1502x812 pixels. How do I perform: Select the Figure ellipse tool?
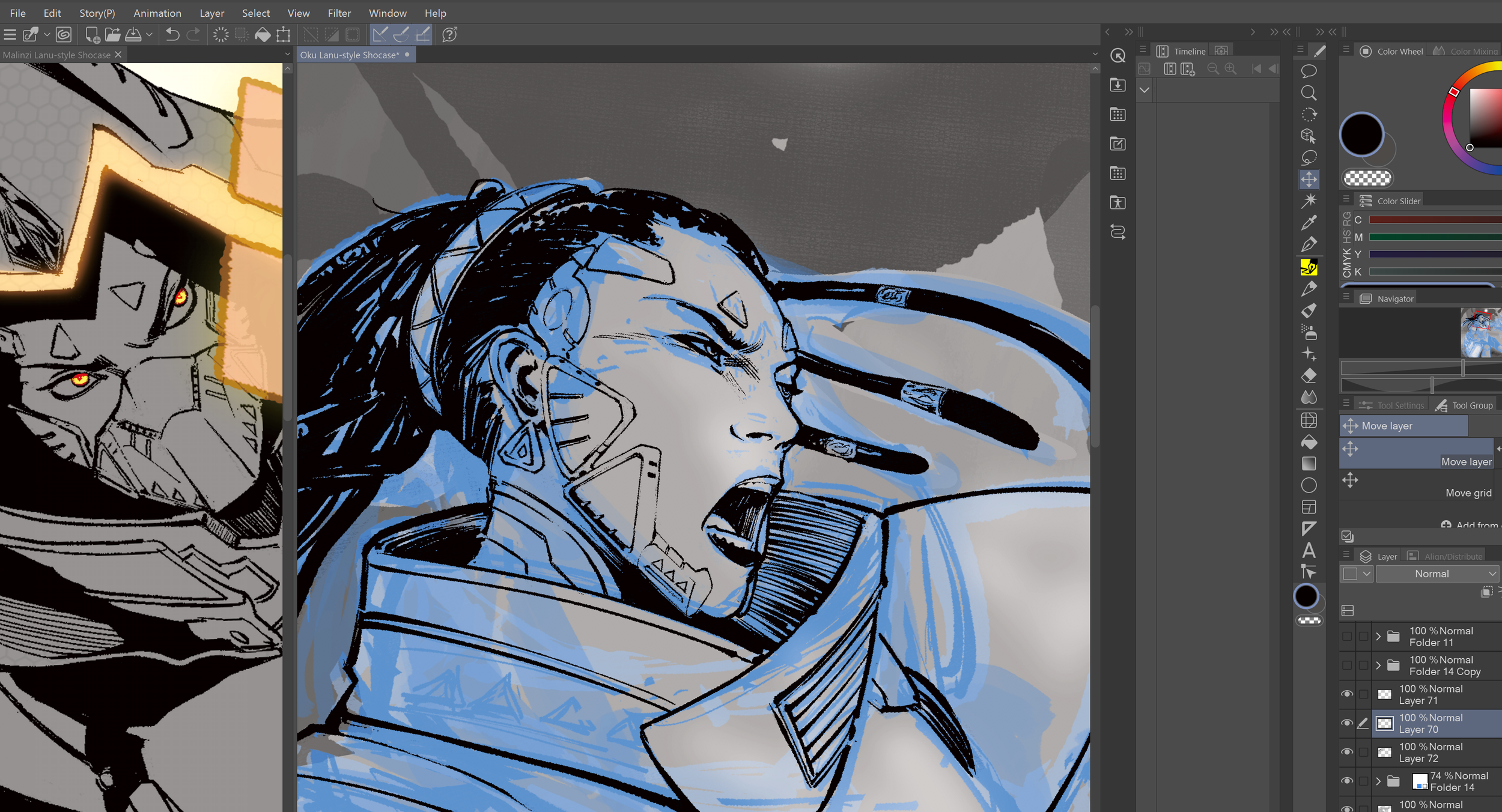[1309, 485]
